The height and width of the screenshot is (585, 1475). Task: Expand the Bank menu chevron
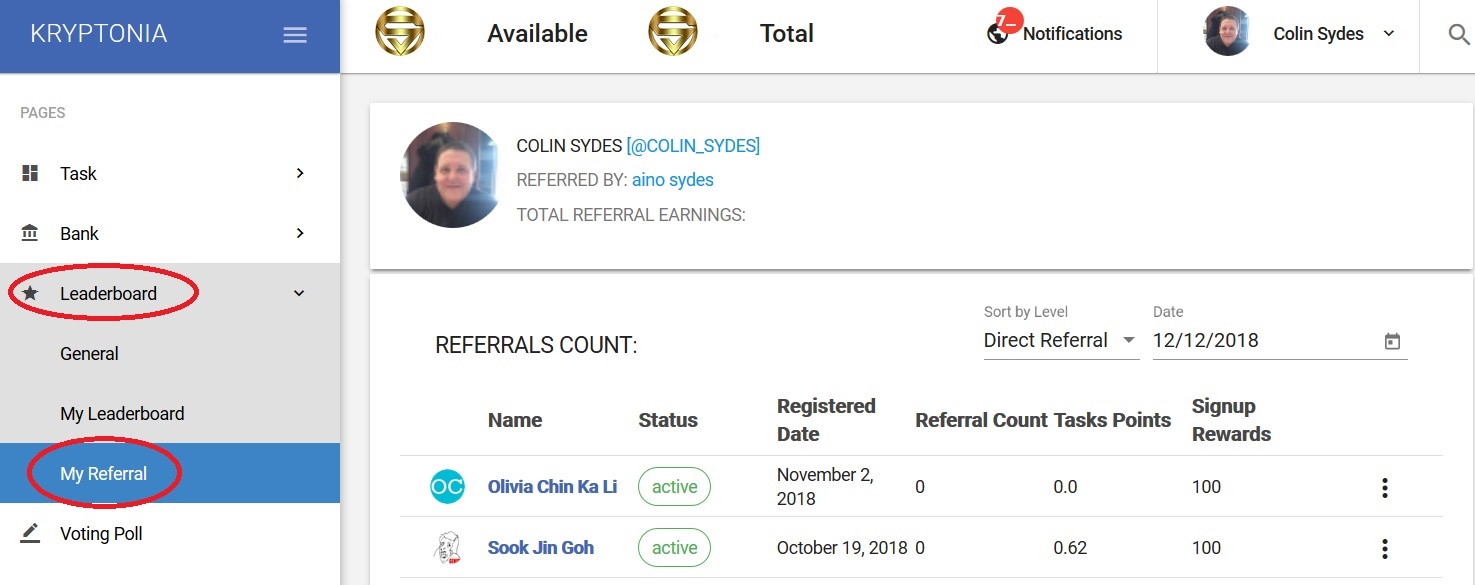[x=300, y=233]
